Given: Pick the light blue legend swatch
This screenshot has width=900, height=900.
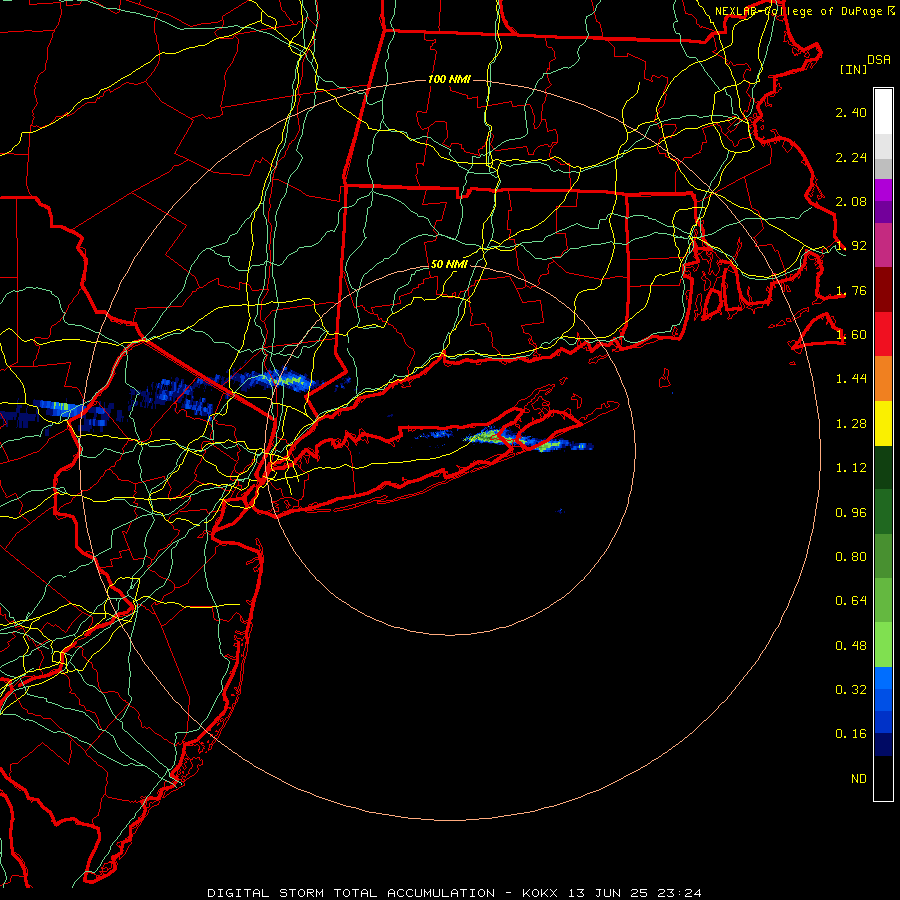Looking at the screenshot, I should (883, 678).
